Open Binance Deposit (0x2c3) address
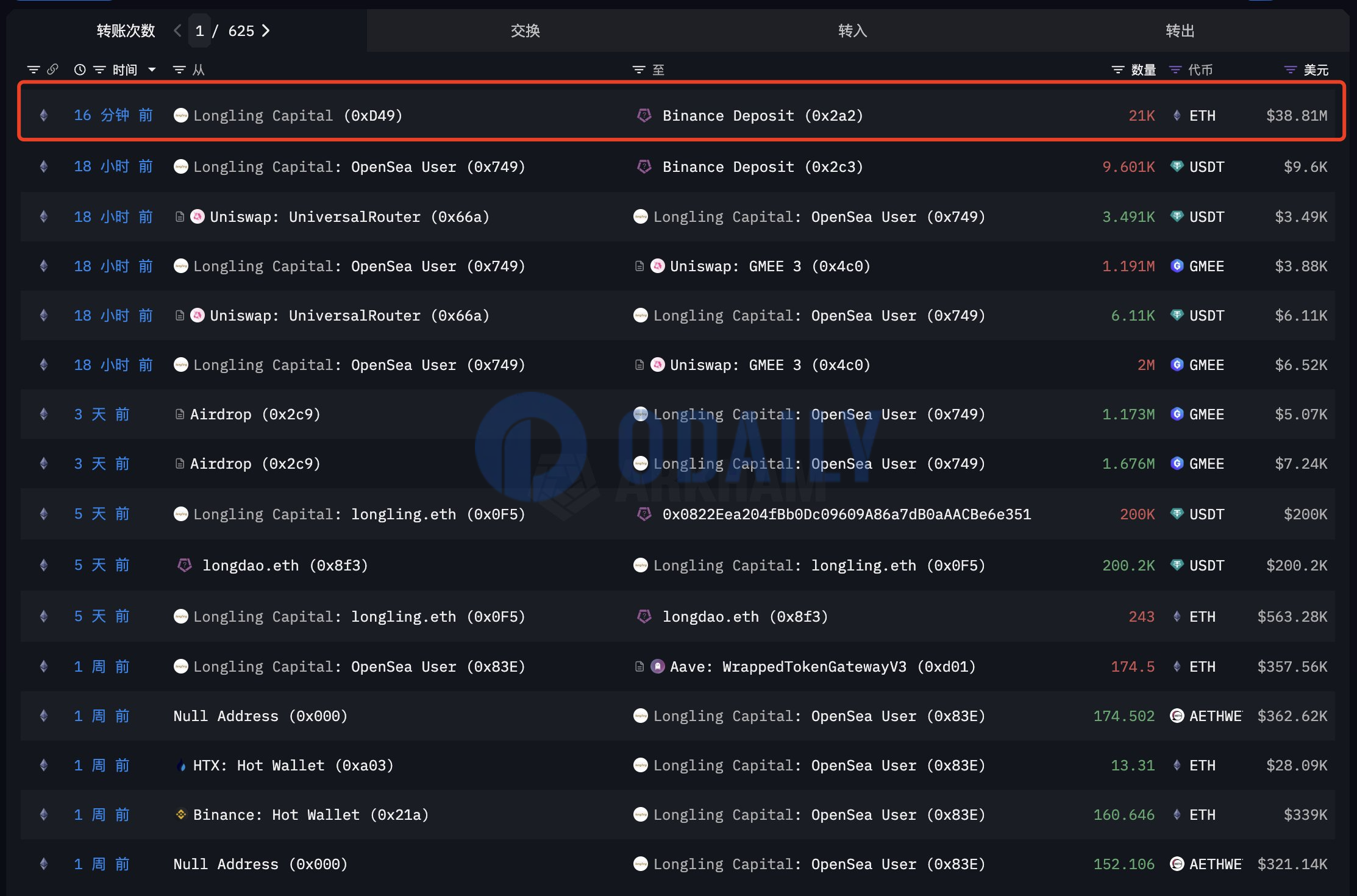 (x=763, y=167)
